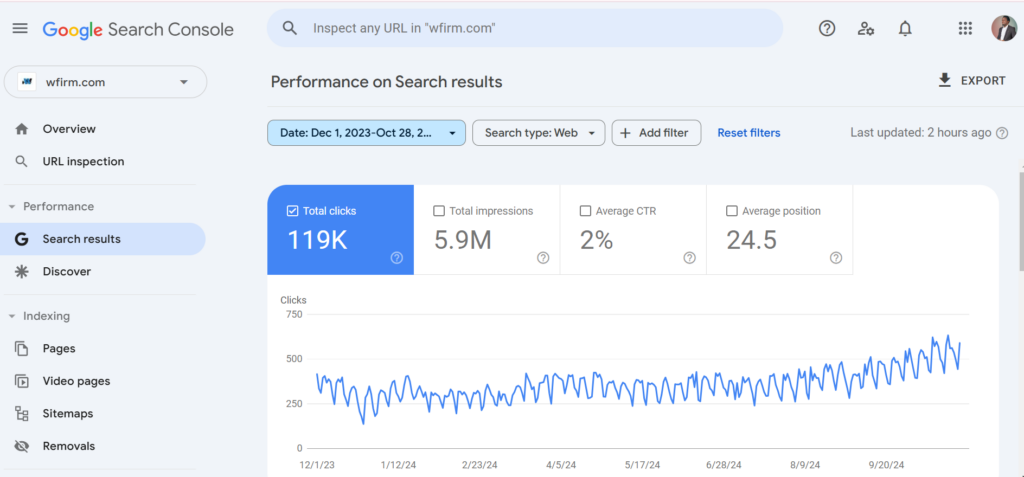This screenshot has height=477, width=1024.
Task: Click the Add filter button
Action: point(656,133)
